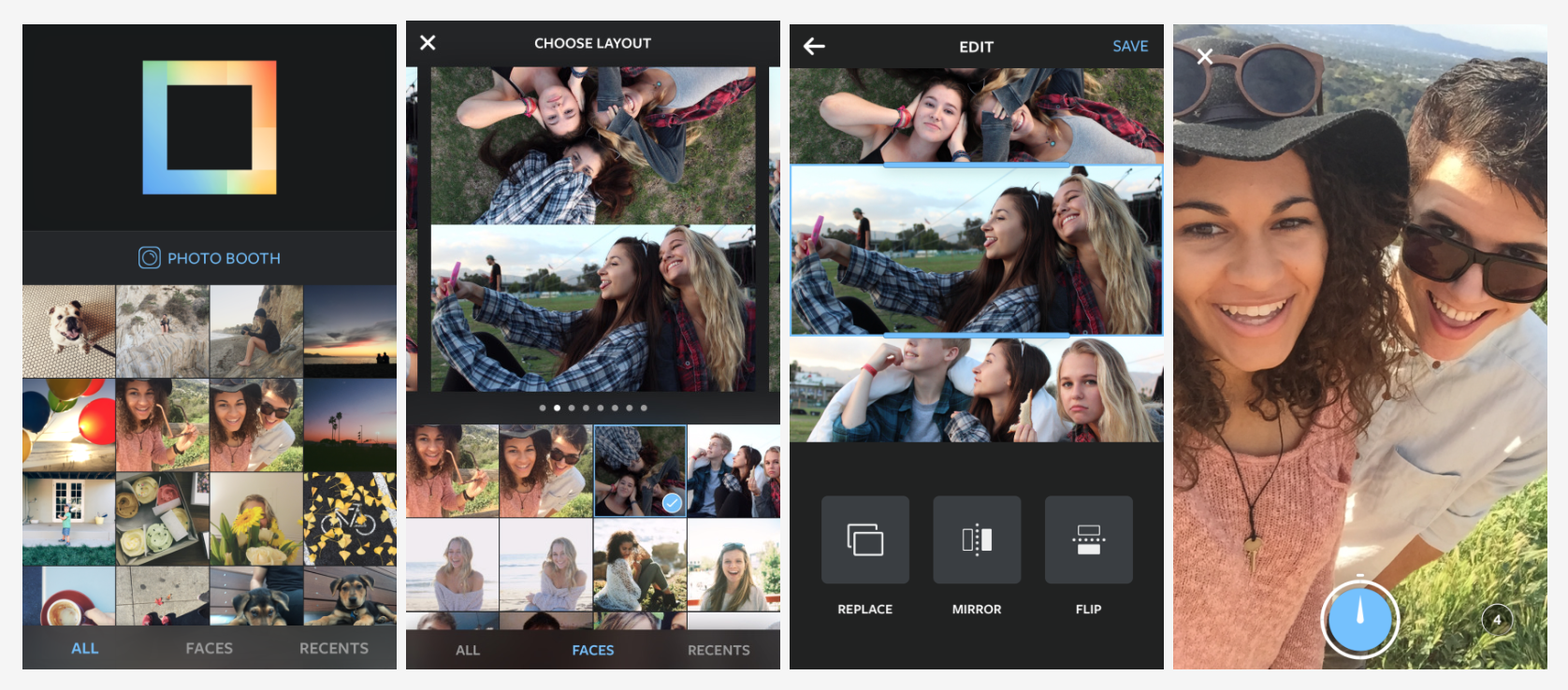Click the Replace photo icon
Screen dimensions: 1568x690
tap(864, 540)
